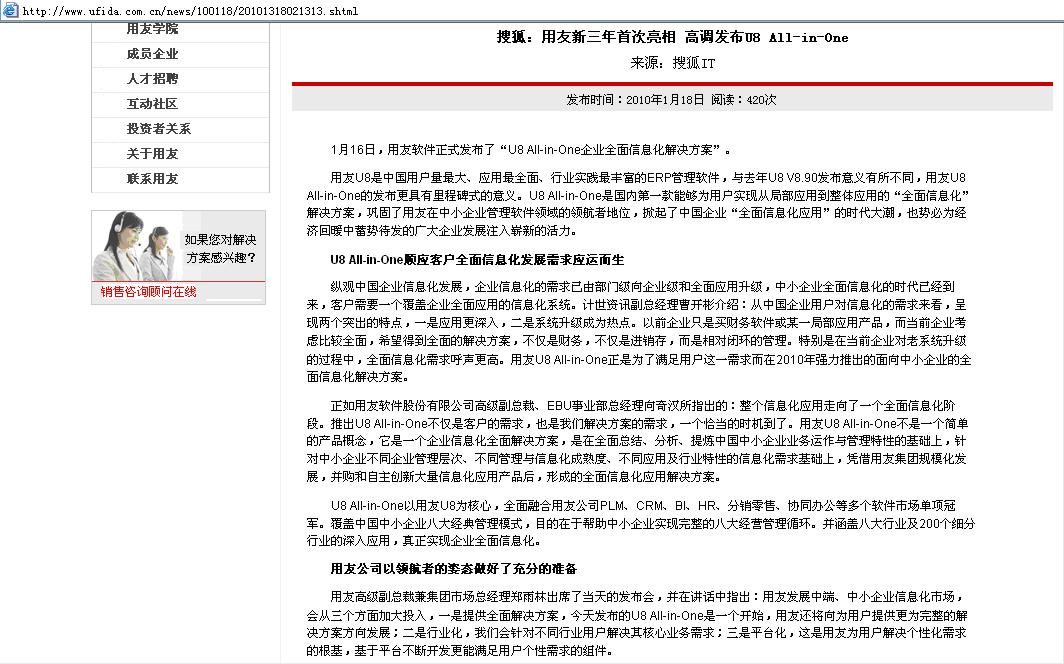Click heading U8 All-in-One顺应客户全面信息化发展需求
1064x664 pixels.
pyautogui.click(x=477, y=260)
